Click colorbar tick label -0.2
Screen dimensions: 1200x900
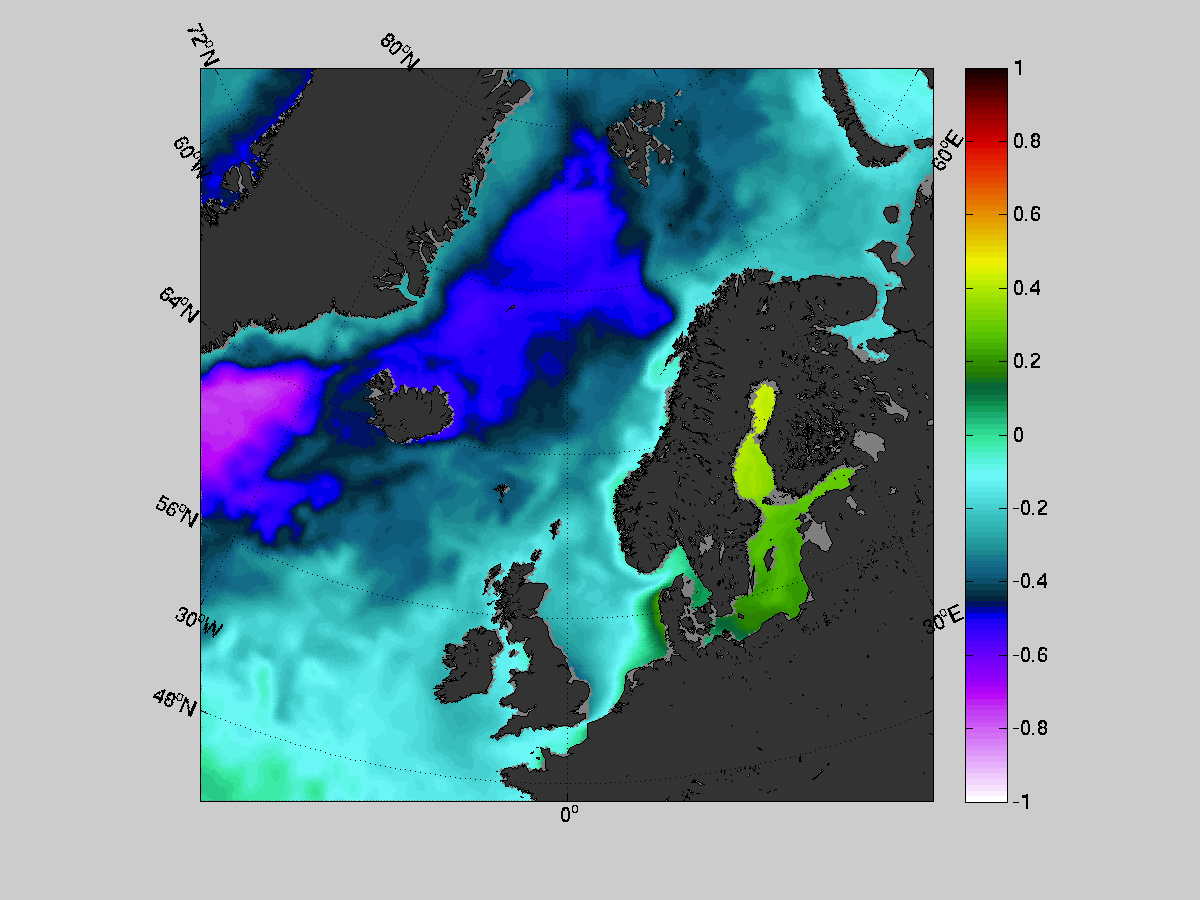tap(1028, 508)
